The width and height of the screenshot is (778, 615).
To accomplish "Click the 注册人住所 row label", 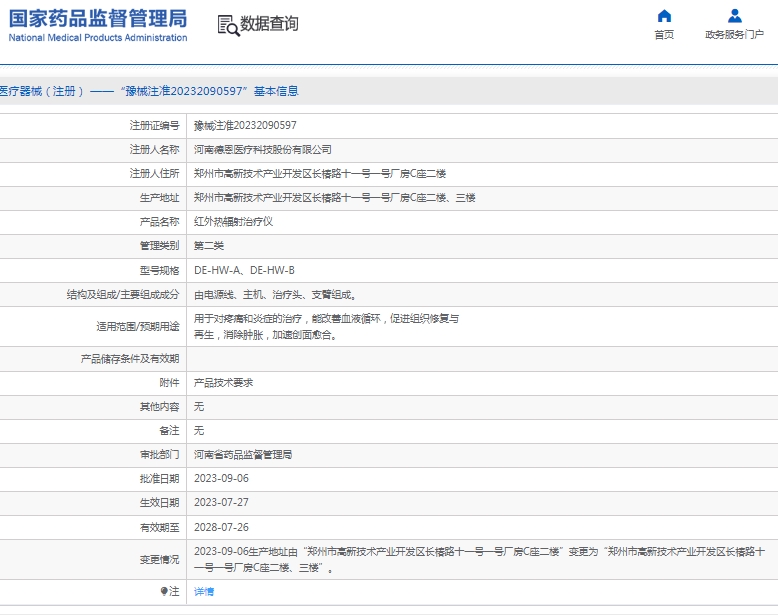I will 154,173.
